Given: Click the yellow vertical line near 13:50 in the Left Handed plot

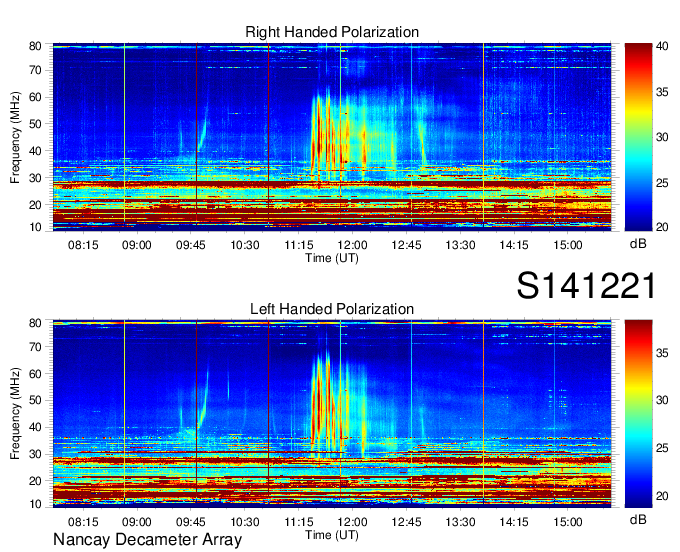Looking at the screenshot, I should pyautogui.click(x=484, y=412).
